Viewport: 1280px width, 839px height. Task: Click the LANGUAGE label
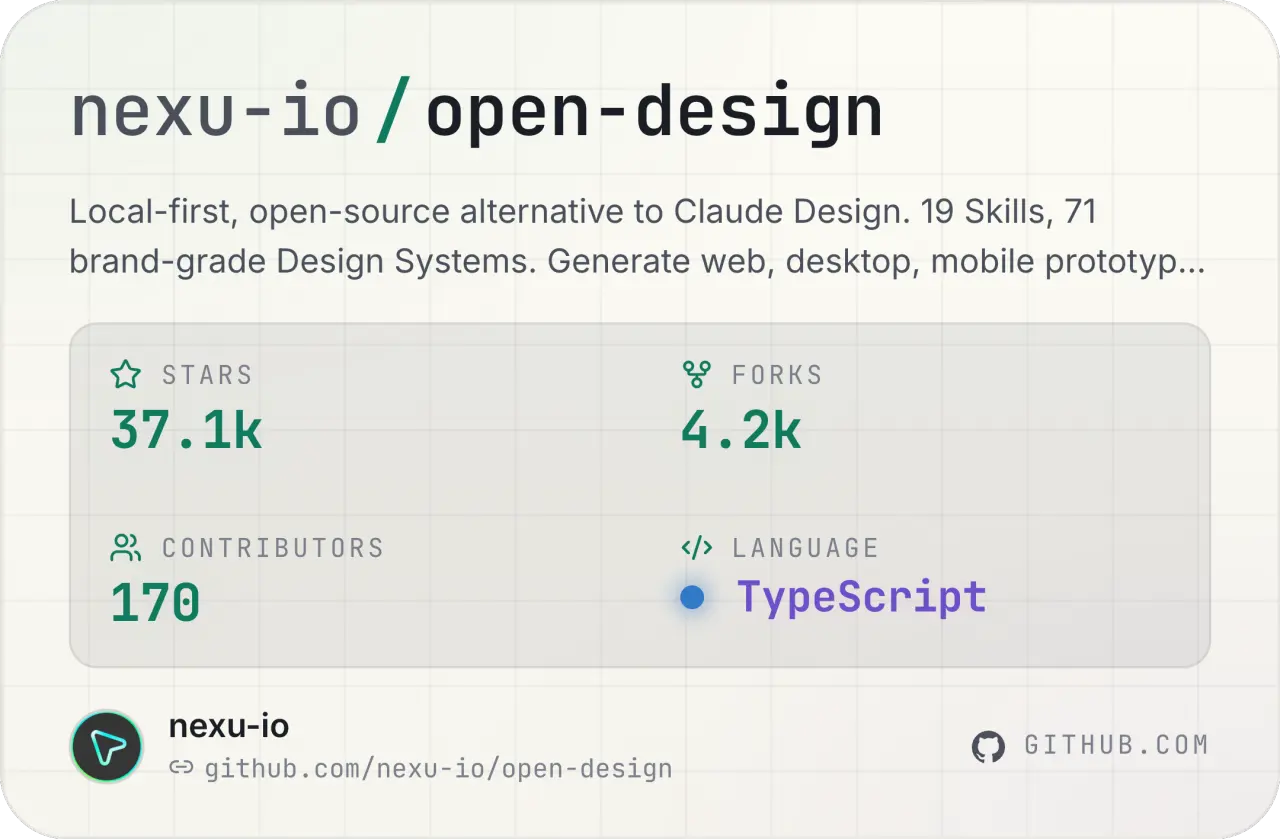pyautogui.click(x=806, y=548)
